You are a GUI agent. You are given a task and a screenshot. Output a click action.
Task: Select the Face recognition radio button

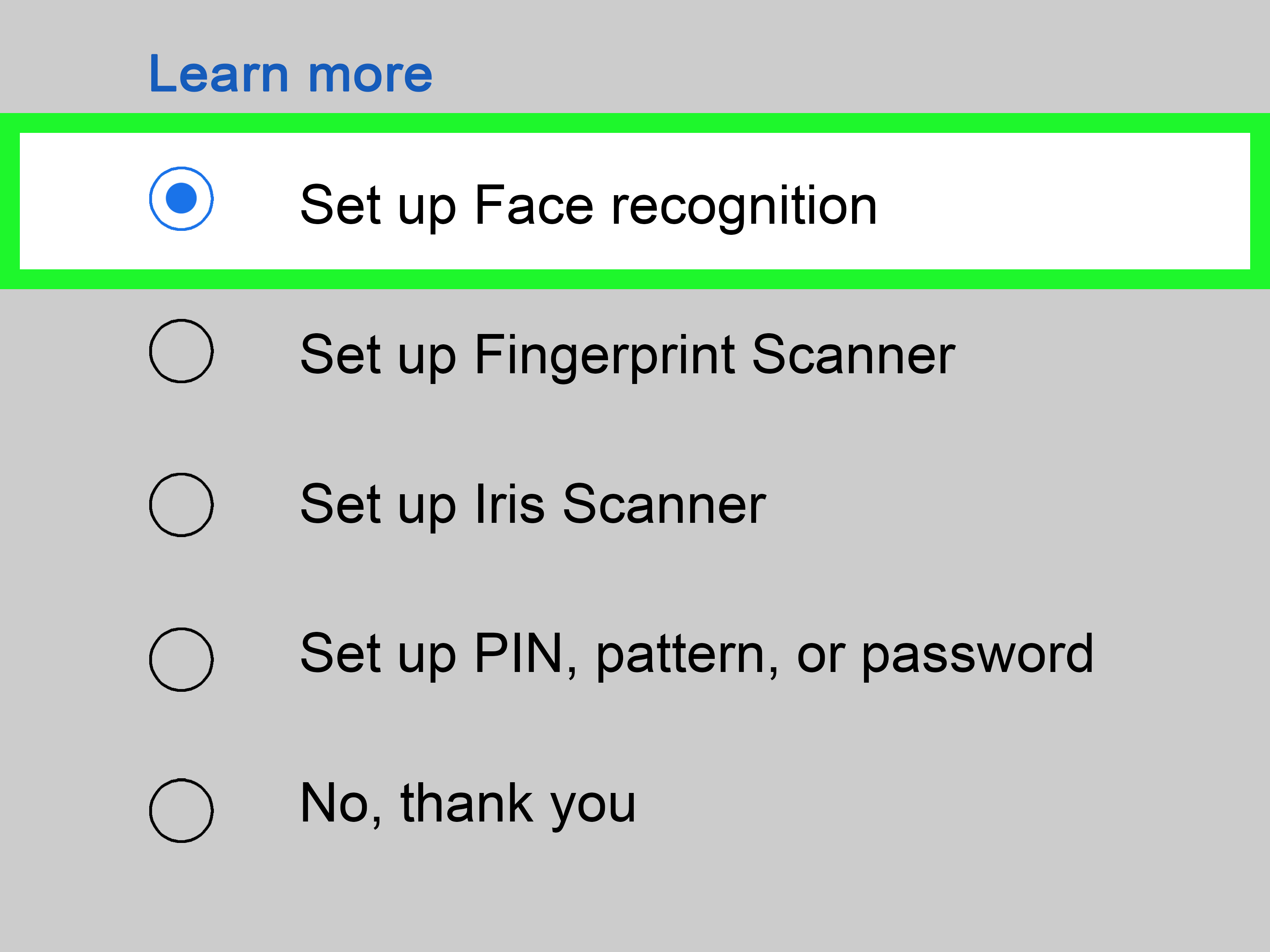click(x=181, y=199)
